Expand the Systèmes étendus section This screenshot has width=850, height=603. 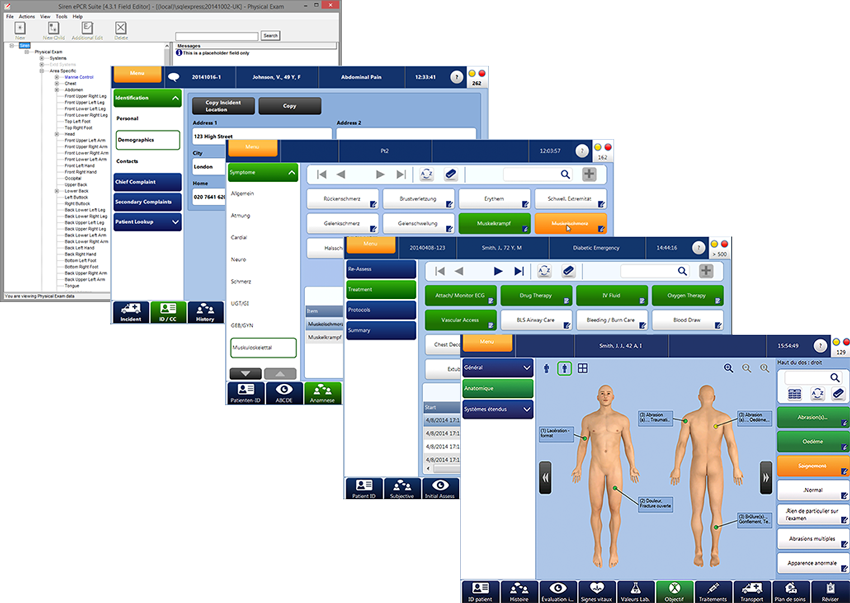(497, 409)
